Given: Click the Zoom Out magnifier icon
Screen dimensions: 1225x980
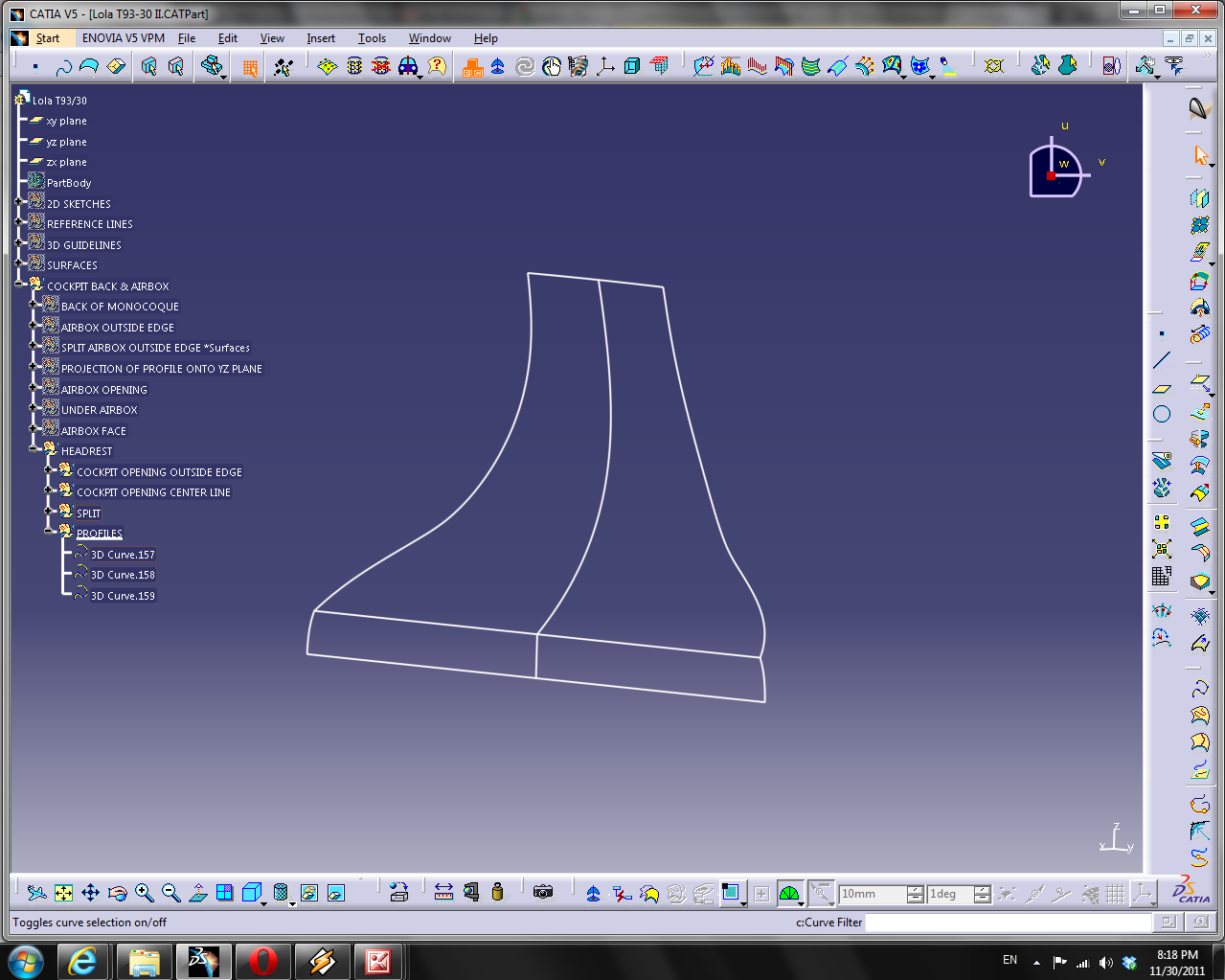Looking at the screenshot, I should click(x=170, y=893).
